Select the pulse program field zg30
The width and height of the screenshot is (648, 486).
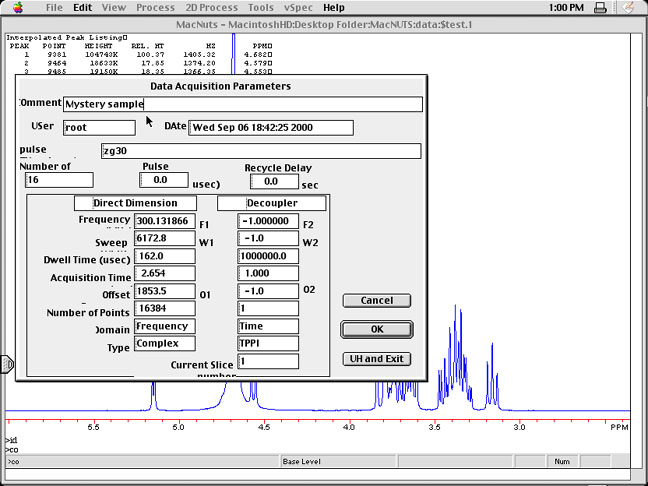point(260,151)
